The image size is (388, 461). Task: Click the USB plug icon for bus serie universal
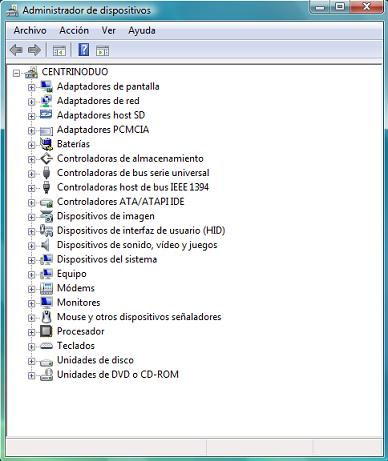pyautogui.click(x=46, y=173)
